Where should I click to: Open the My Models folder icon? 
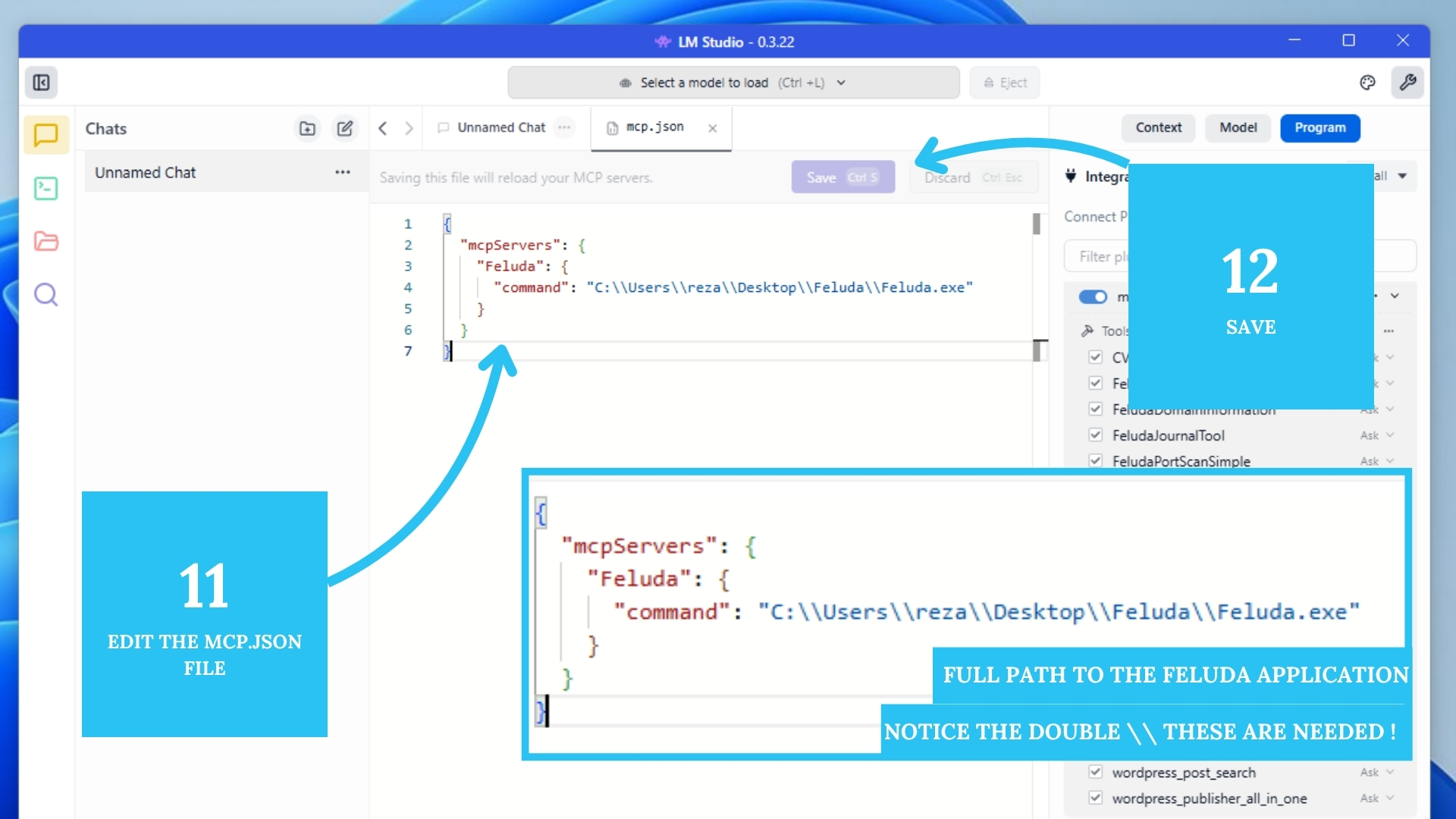click(46, 241)
